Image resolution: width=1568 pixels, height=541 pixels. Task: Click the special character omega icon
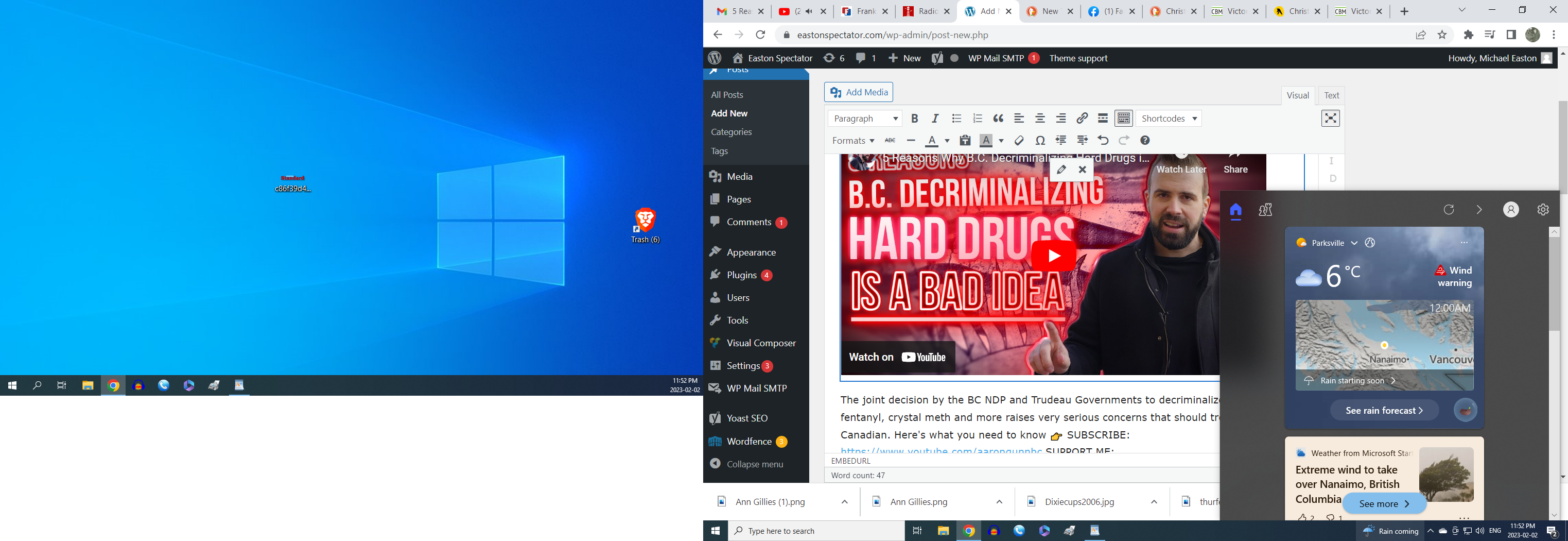[x=1040, y=141]
